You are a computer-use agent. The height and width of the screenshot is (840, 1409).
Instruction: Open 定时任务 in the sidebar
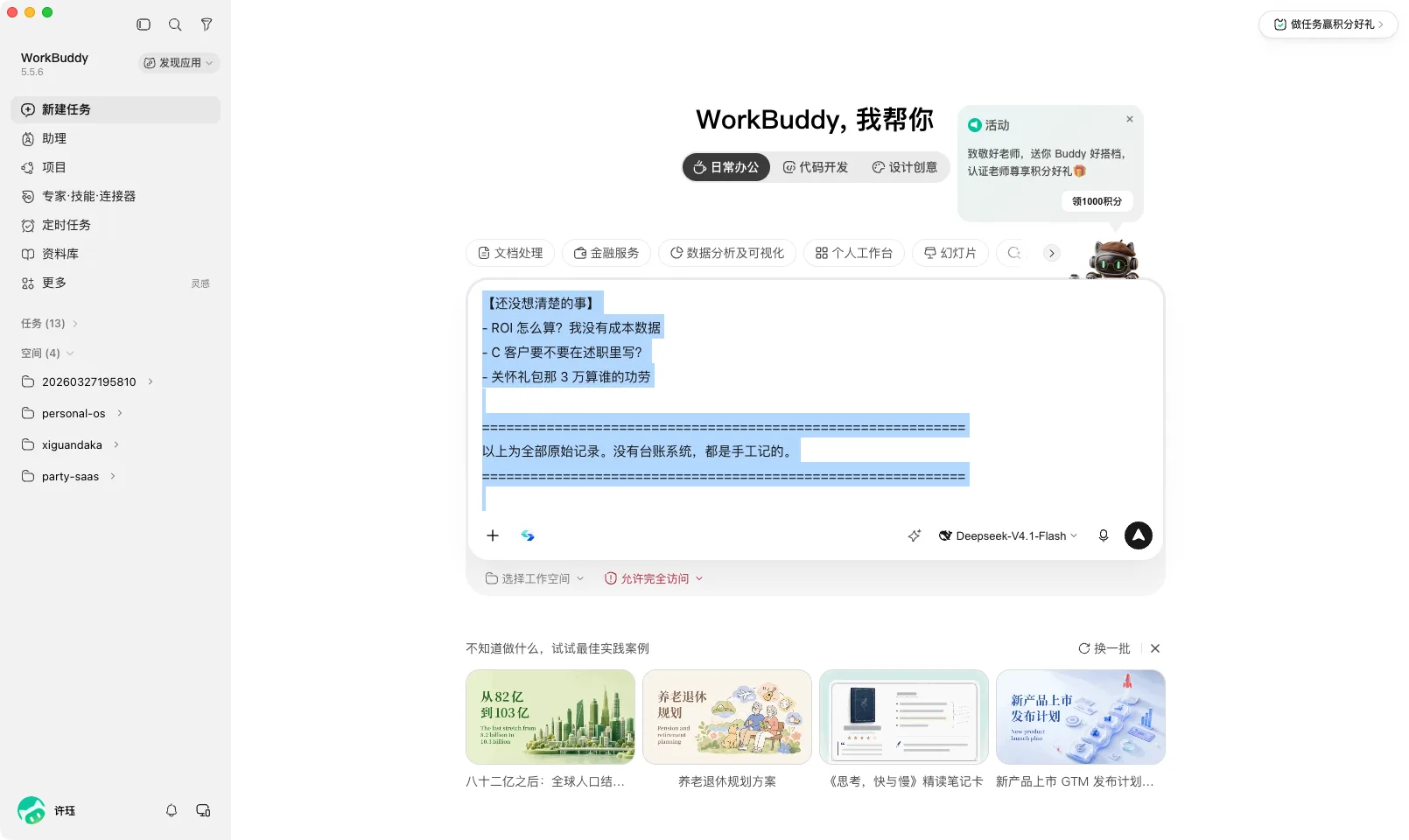[116, 225]
